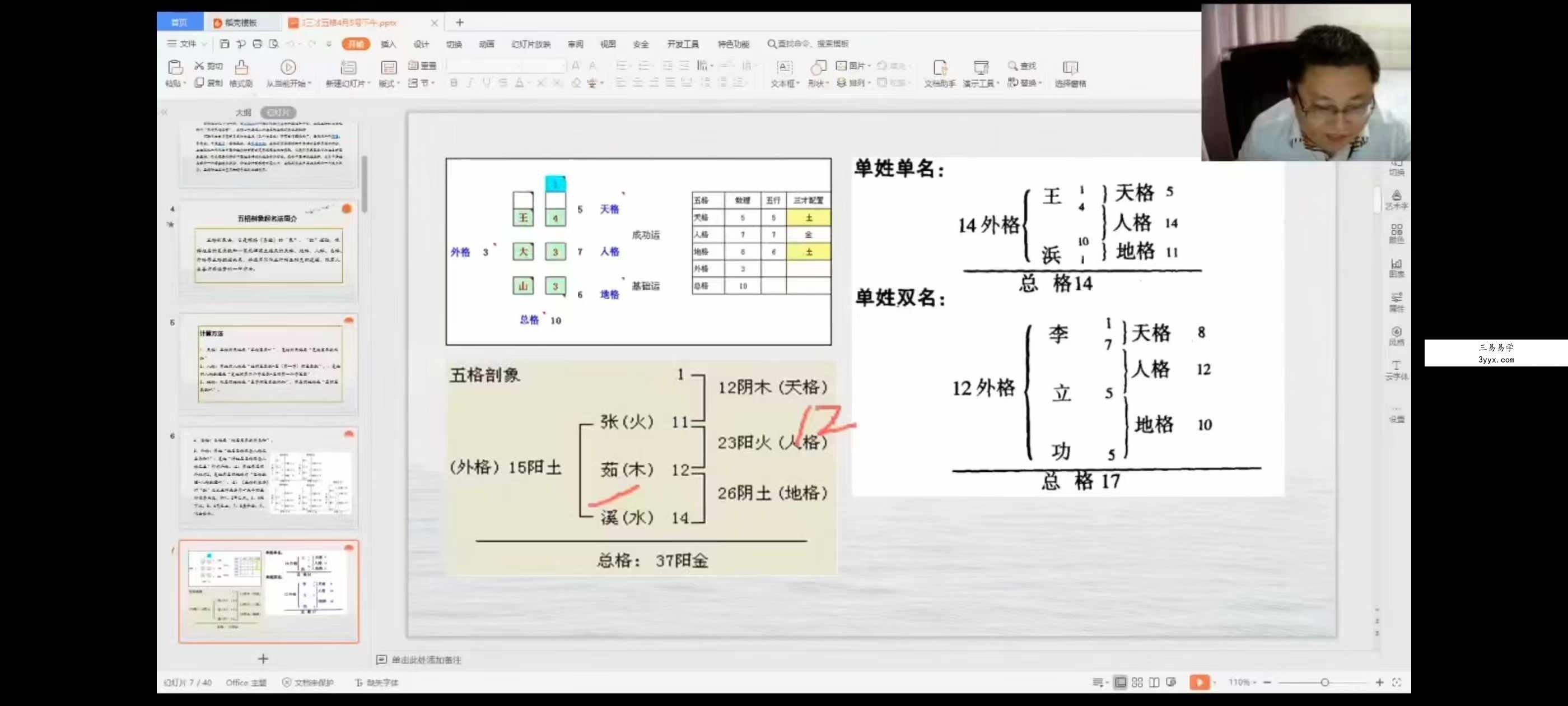Switch to slide sorter view icon
This screenshot has height=706, width=1568.
pyautogui.click(x=1137, y=682)
